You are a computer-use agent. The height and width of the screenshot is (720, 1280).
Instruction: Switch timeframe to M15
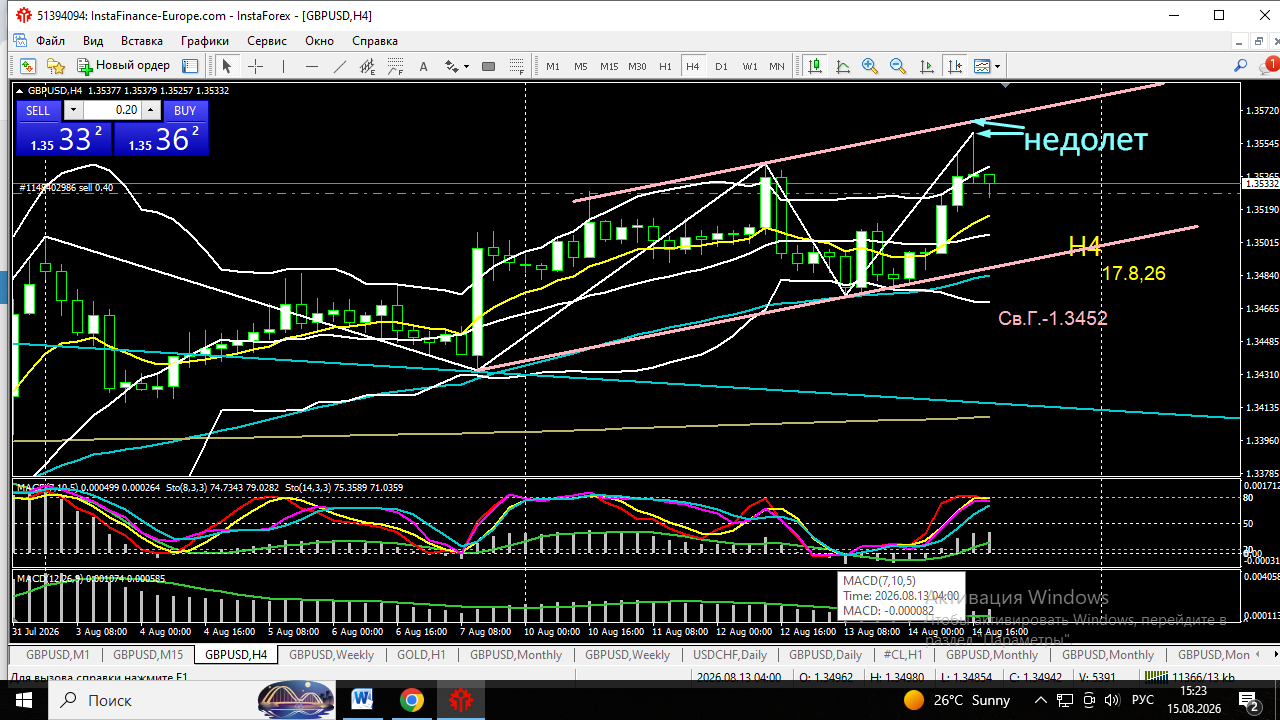click(609, 66)
